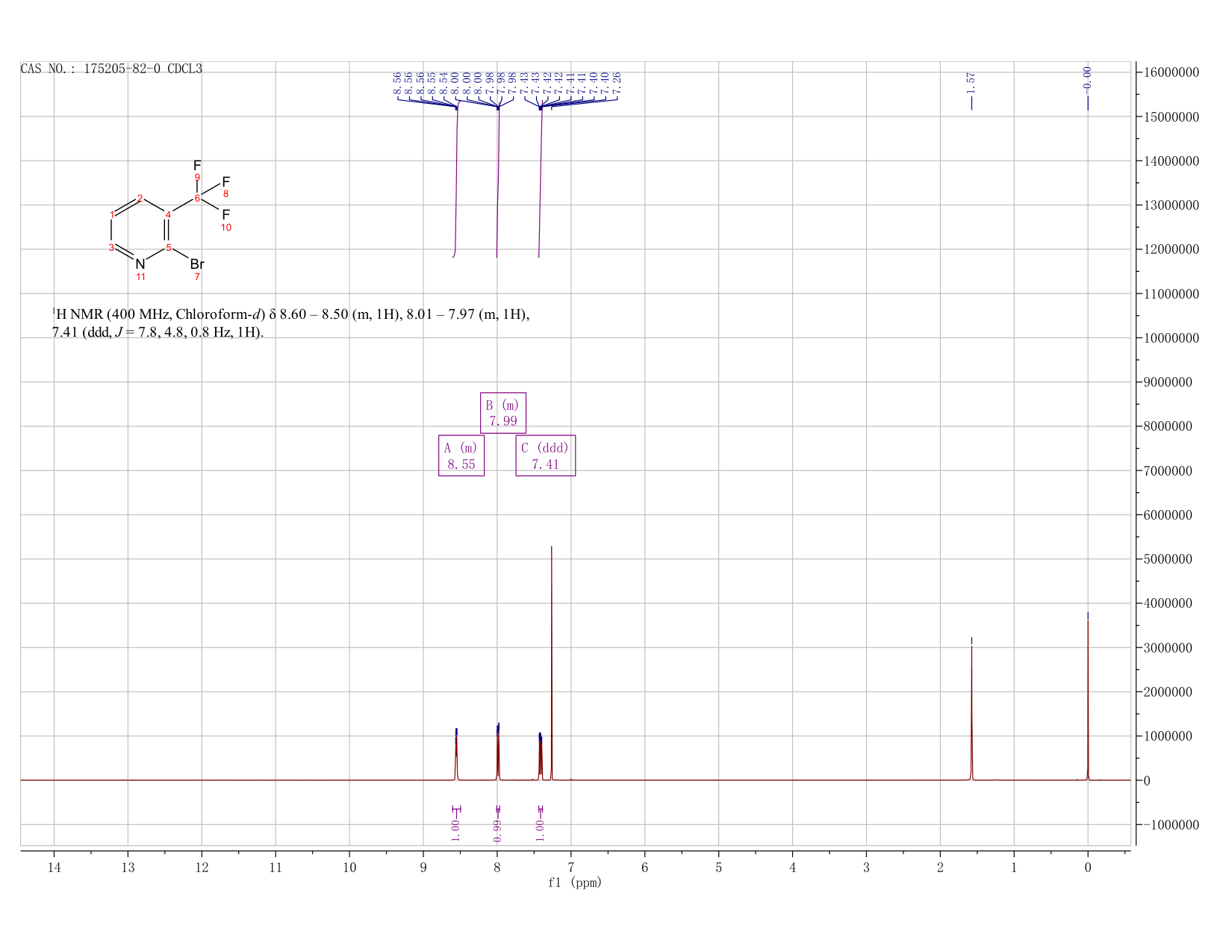This screenshot has width=1232, height=952.
Task: Click the Br atom in the structure
Action: pos(196,264)
